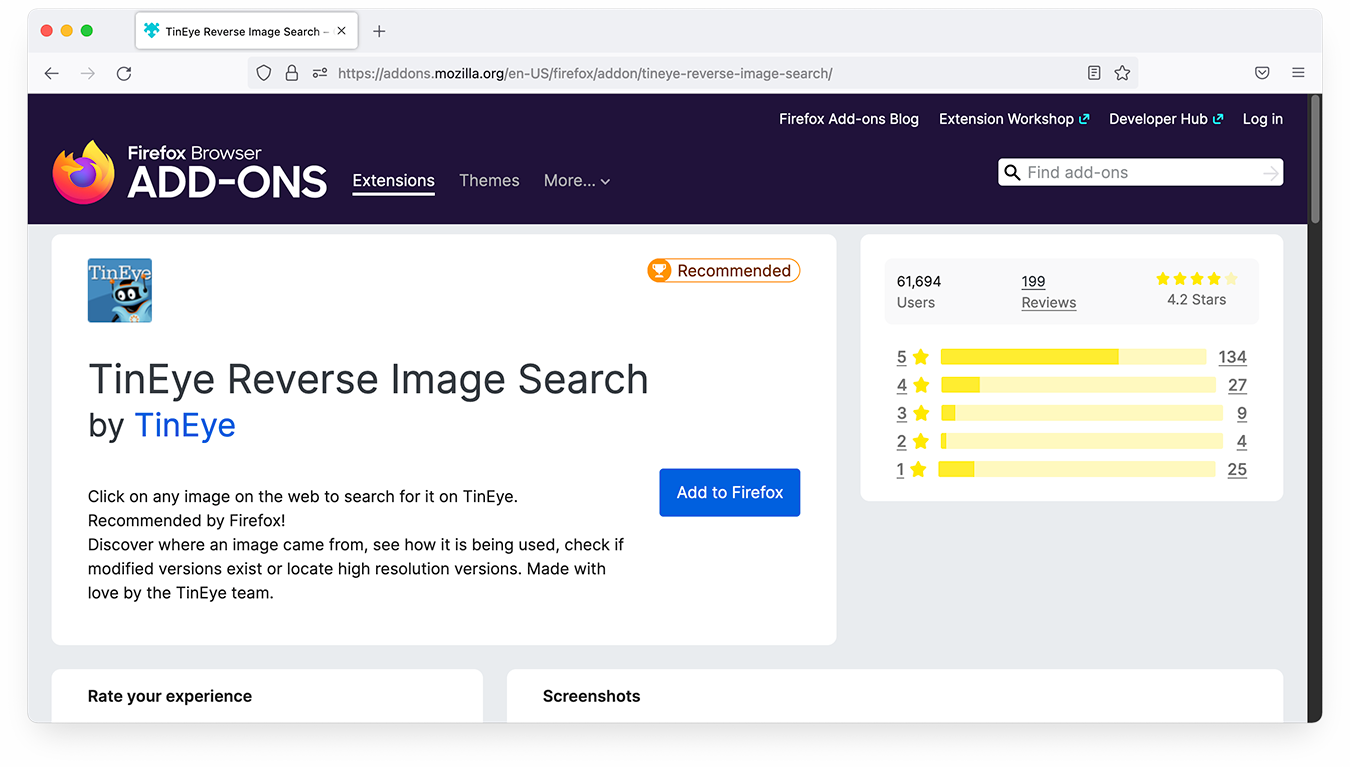Click the search magnifier icon
Viewport: 1350px width, 767px height.
pos(1012,172)
